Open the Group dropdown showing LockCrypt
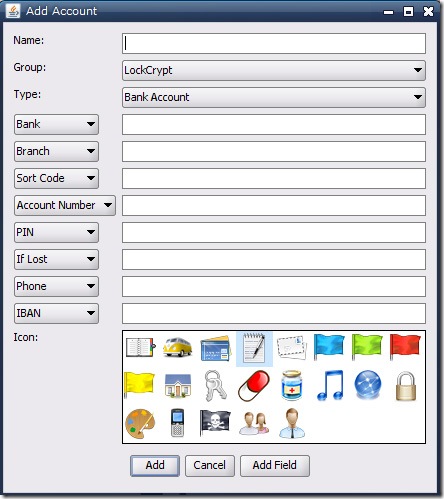This screenshot has width=444, height=499. 274,70
